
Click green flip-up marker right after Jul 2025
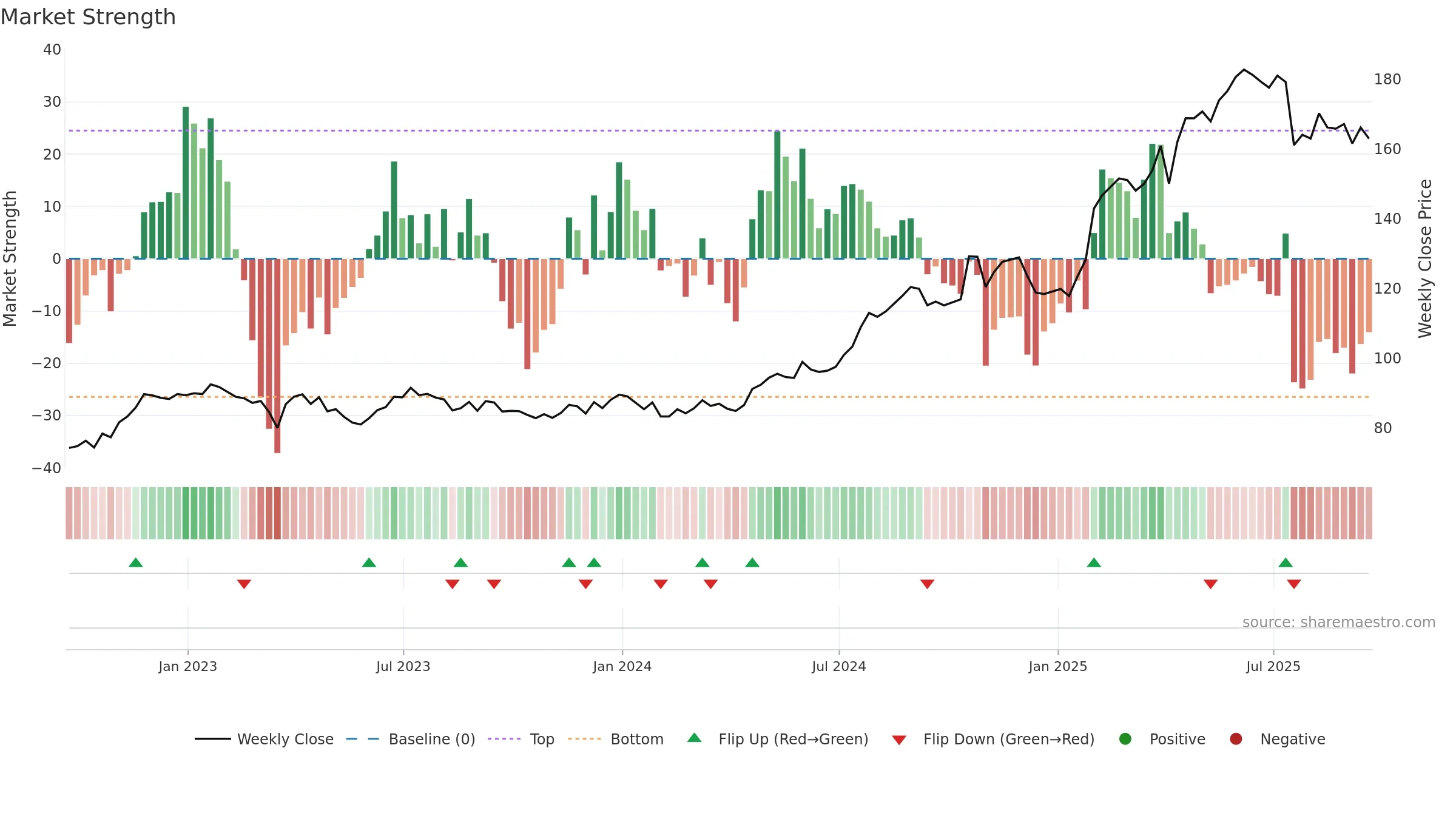1286,562
